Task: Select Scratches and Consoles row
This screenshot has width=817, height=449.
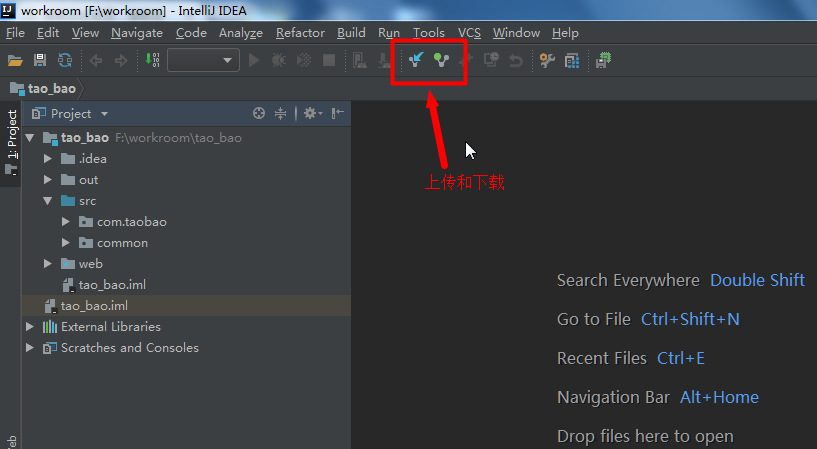Action: pos(185,348)
